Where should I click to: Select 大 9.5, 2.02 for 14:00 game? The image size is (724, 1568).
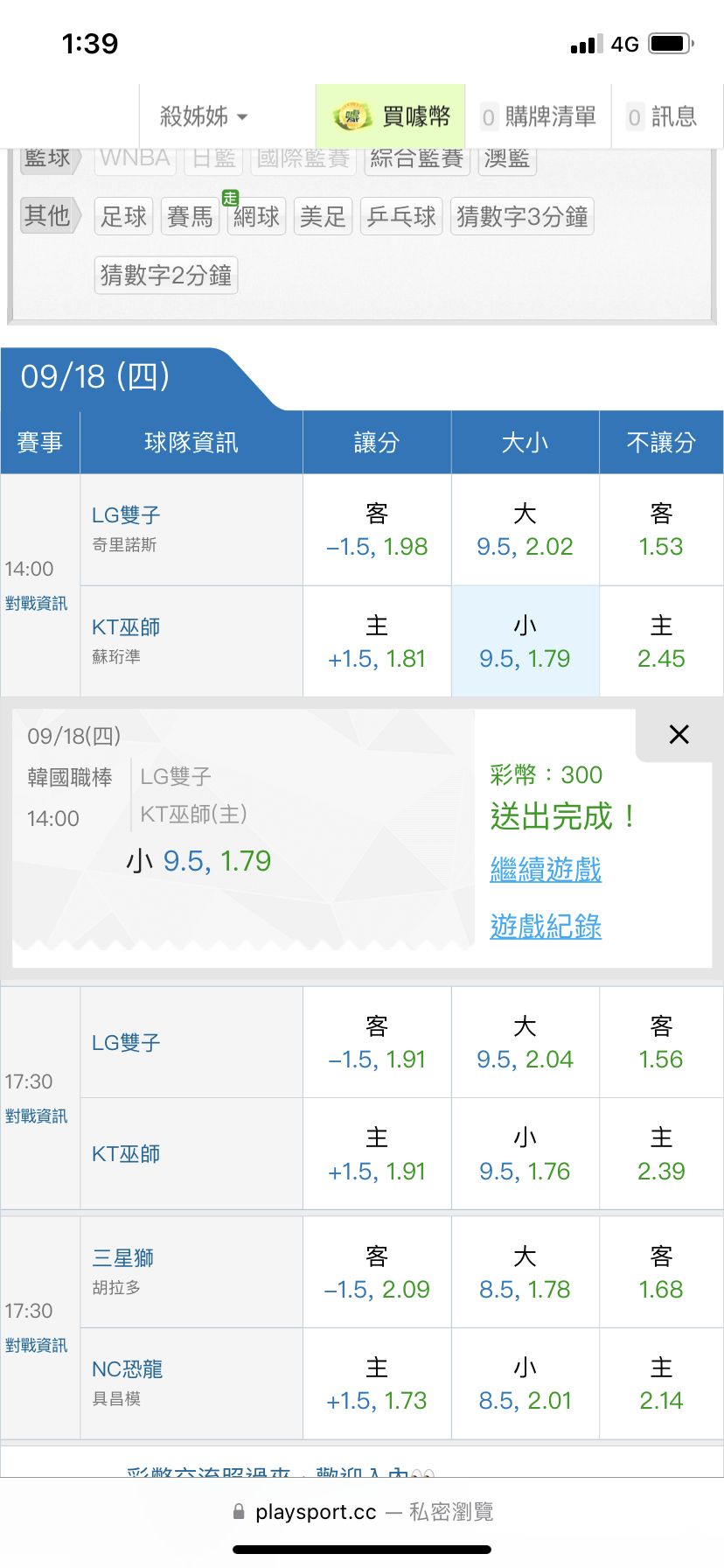pyautogui.click(x=525, y=530)
